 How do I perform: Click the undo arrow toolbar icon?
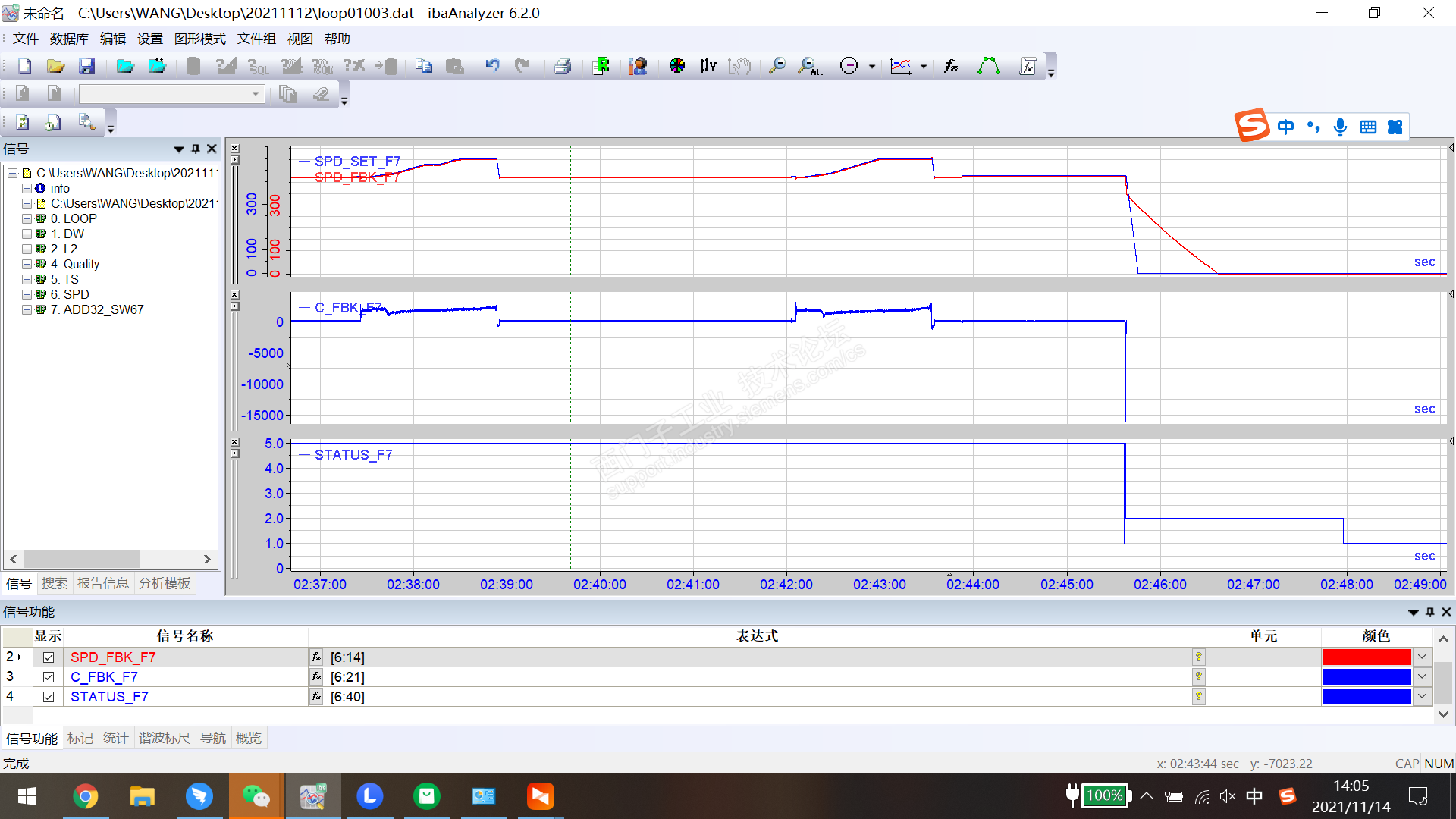(492, 66)
